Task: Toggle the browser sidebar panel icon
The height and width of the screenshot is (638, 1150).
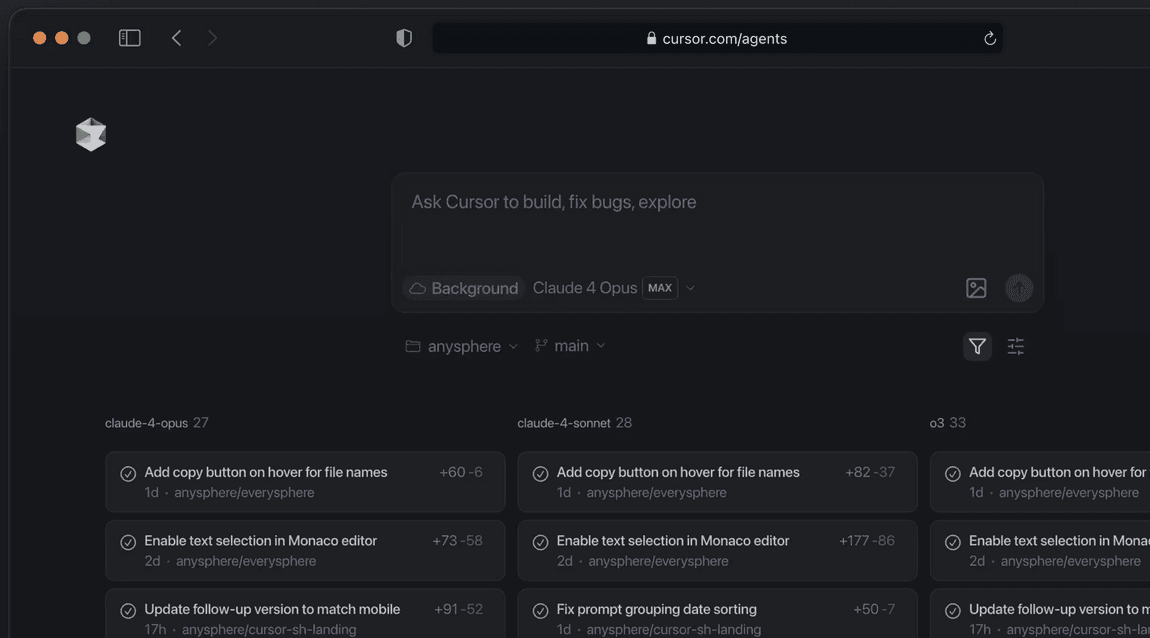Action: pyautogui.click(x=130, y=38)
